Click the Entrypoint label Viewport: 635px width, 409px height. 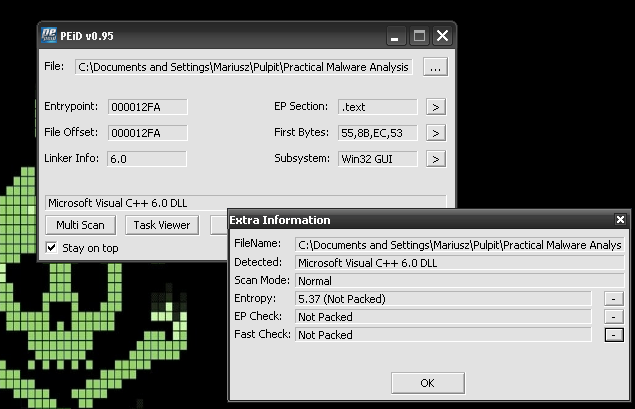(x=71, y=107)
